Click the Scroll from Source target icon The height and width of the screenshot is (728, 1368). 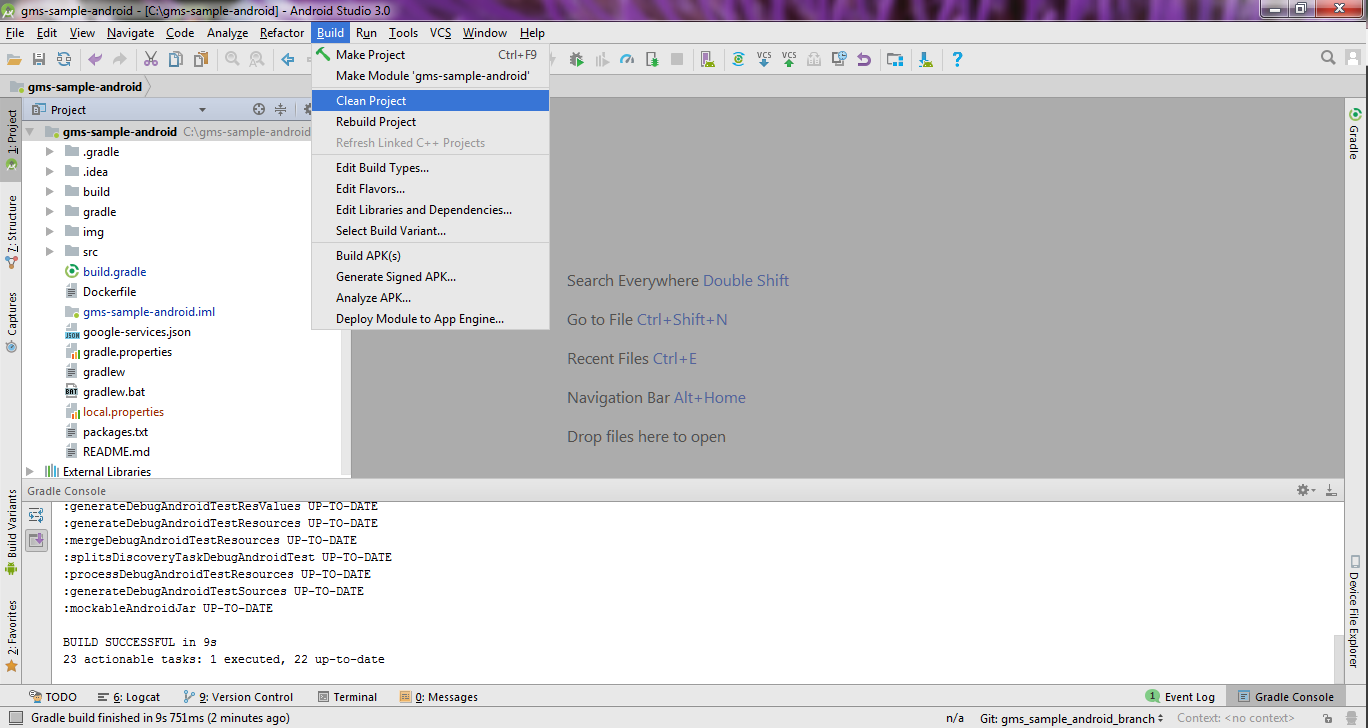pyautogui.click(x=259, y=110)
